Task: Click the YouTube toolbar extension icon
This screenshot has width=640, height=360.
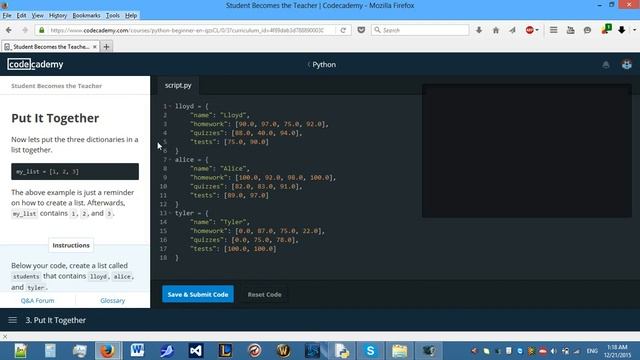Action: pyautogui.click(x=571, y=30)
